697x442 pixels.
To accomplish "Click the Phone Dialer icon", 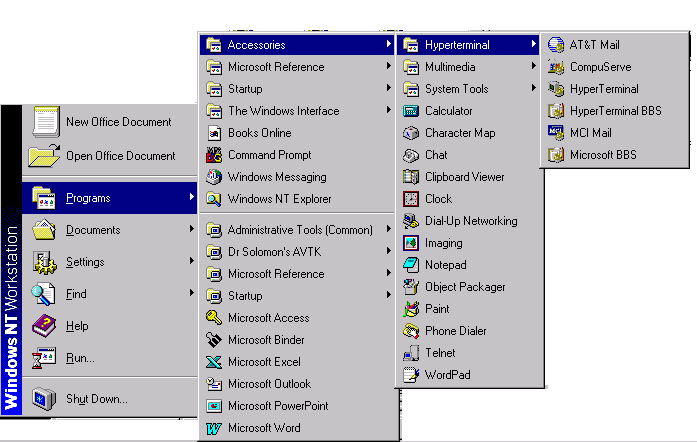I will pos(411,331).
